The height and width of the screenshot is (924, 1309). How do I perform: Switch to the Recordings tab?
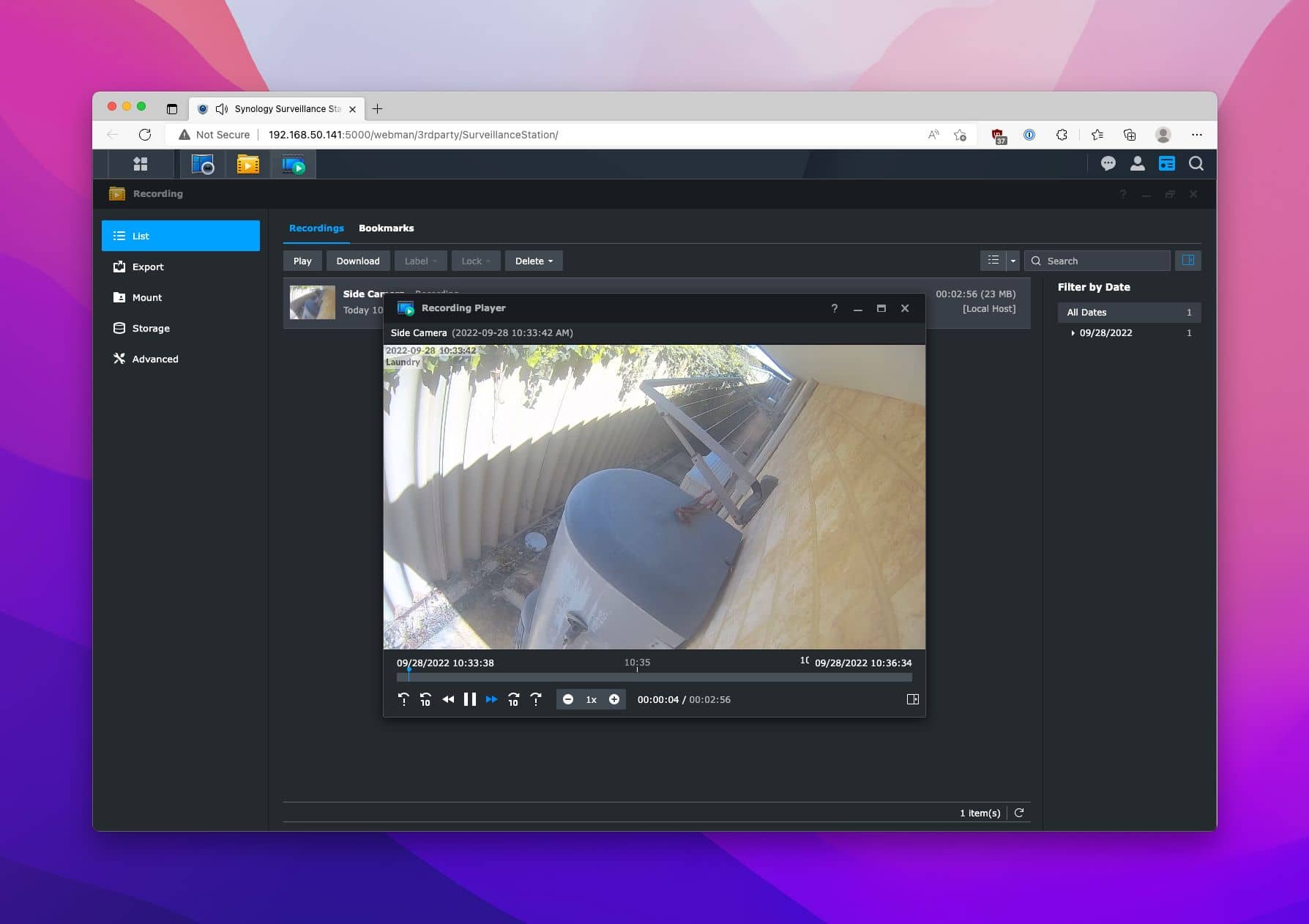[x=316, y=228]
